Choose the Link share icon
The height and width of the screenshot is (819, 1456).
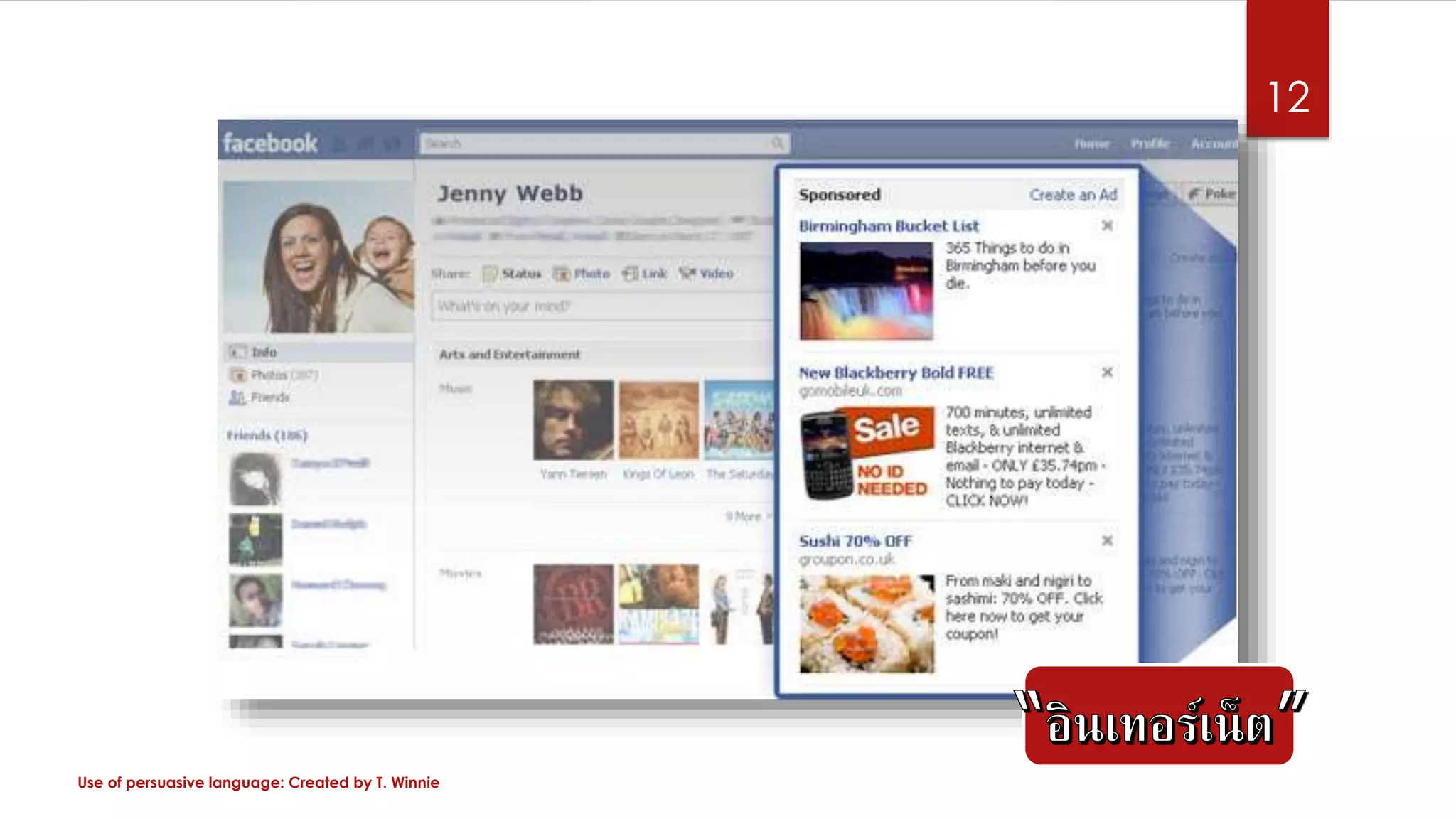pos(630,274)
